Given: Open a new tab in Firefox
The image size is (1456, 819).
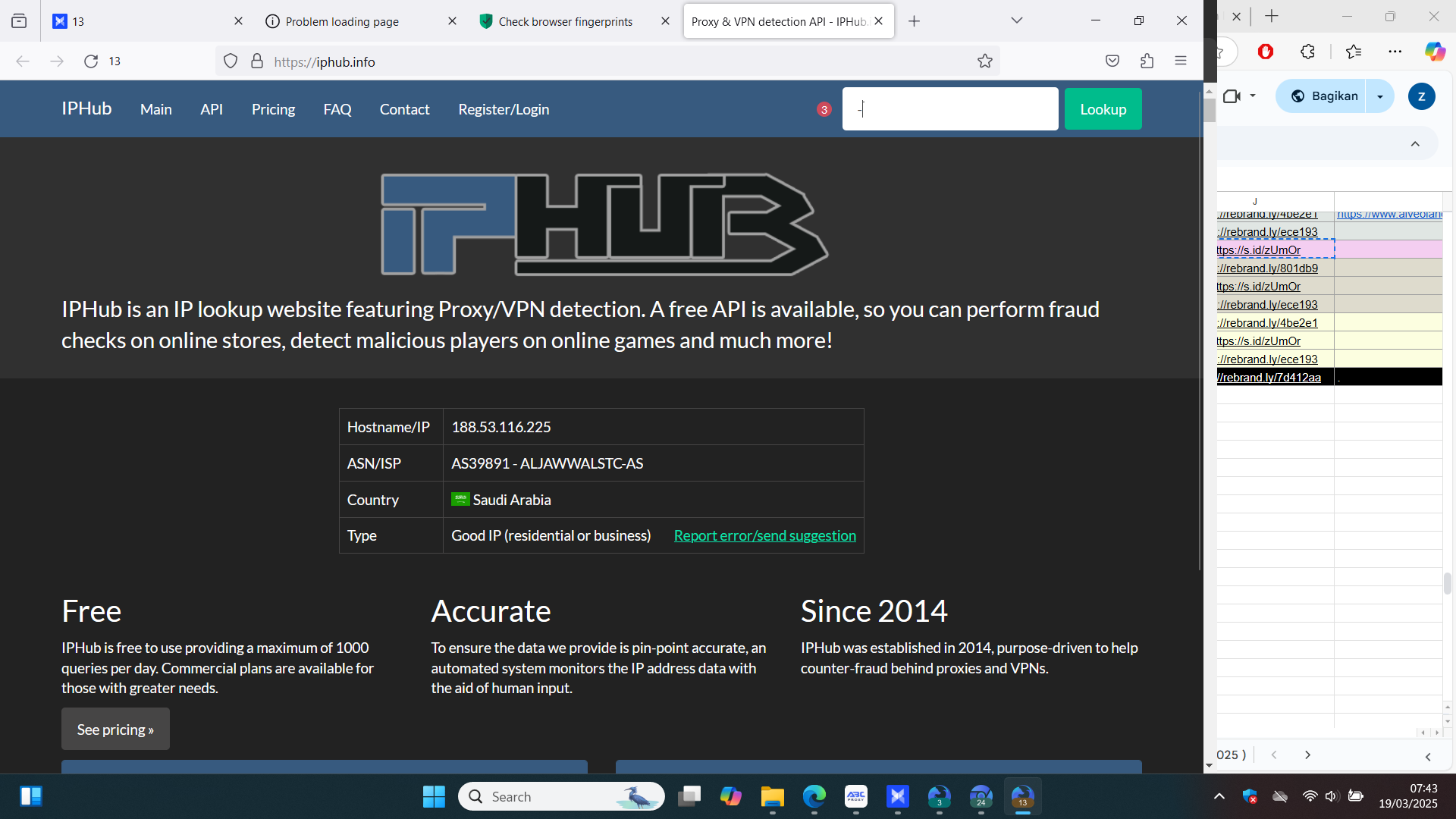Looking at the screenshot, I should [915, 21].
